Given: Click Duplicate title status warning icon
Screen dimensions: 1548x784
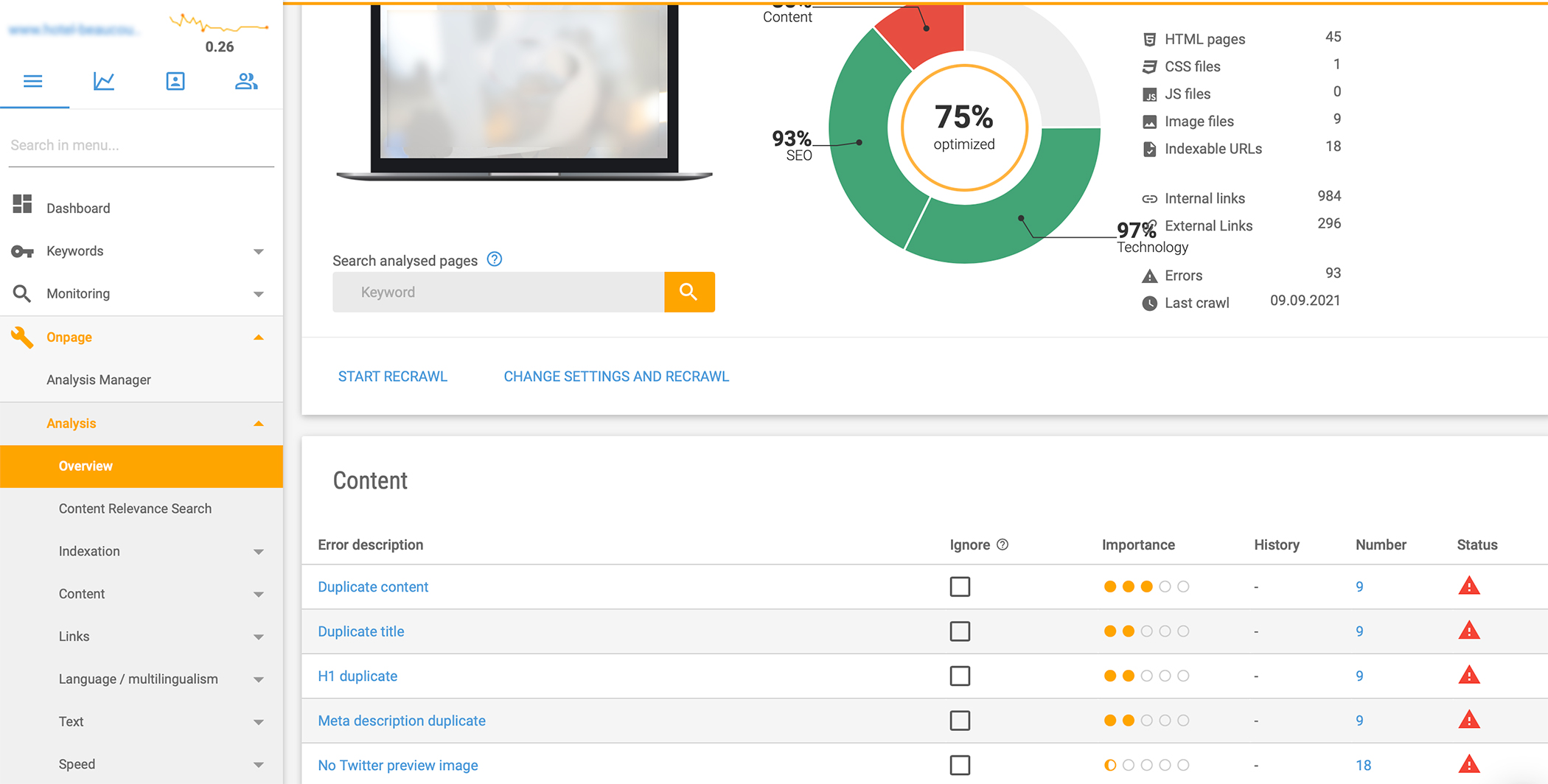Looking at the screenshot, I should click(x=1469, y=631).
